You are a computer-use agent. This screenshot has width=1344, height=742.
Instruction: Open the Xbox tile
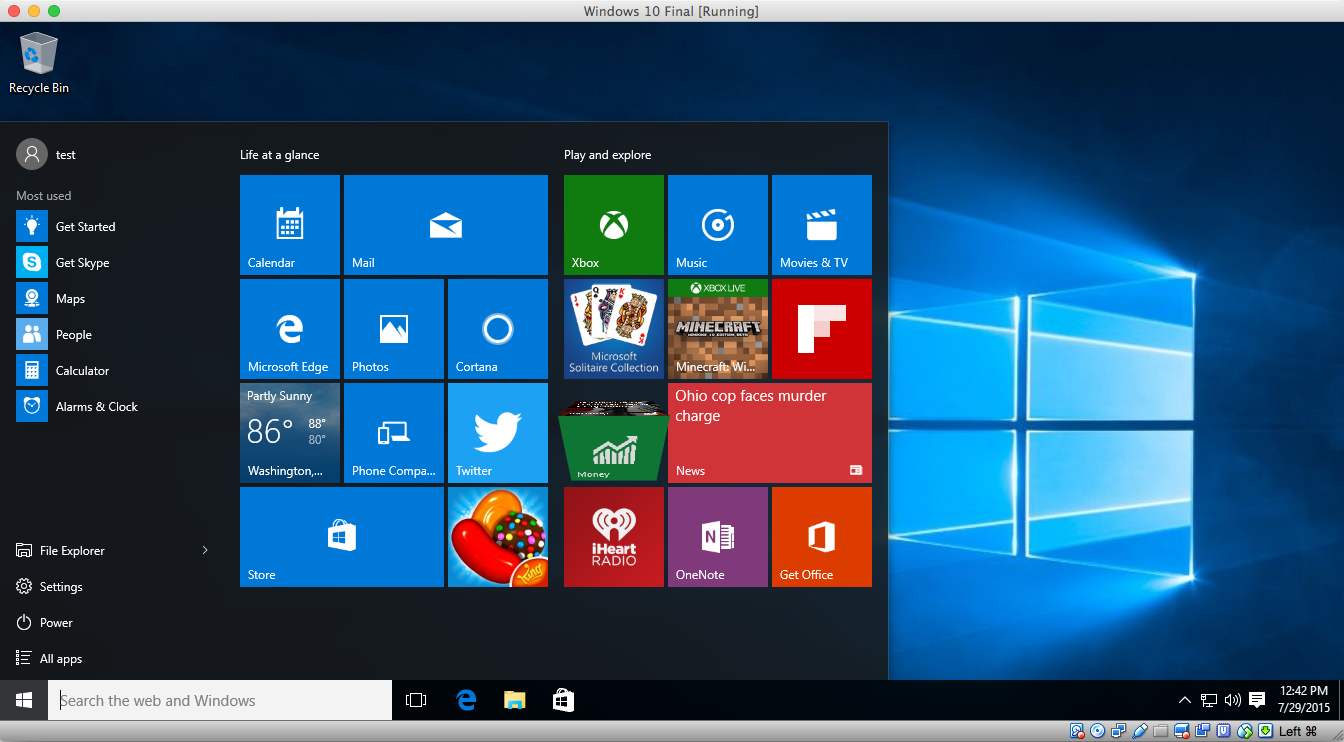pyautogui.click(x=613, y=225)
